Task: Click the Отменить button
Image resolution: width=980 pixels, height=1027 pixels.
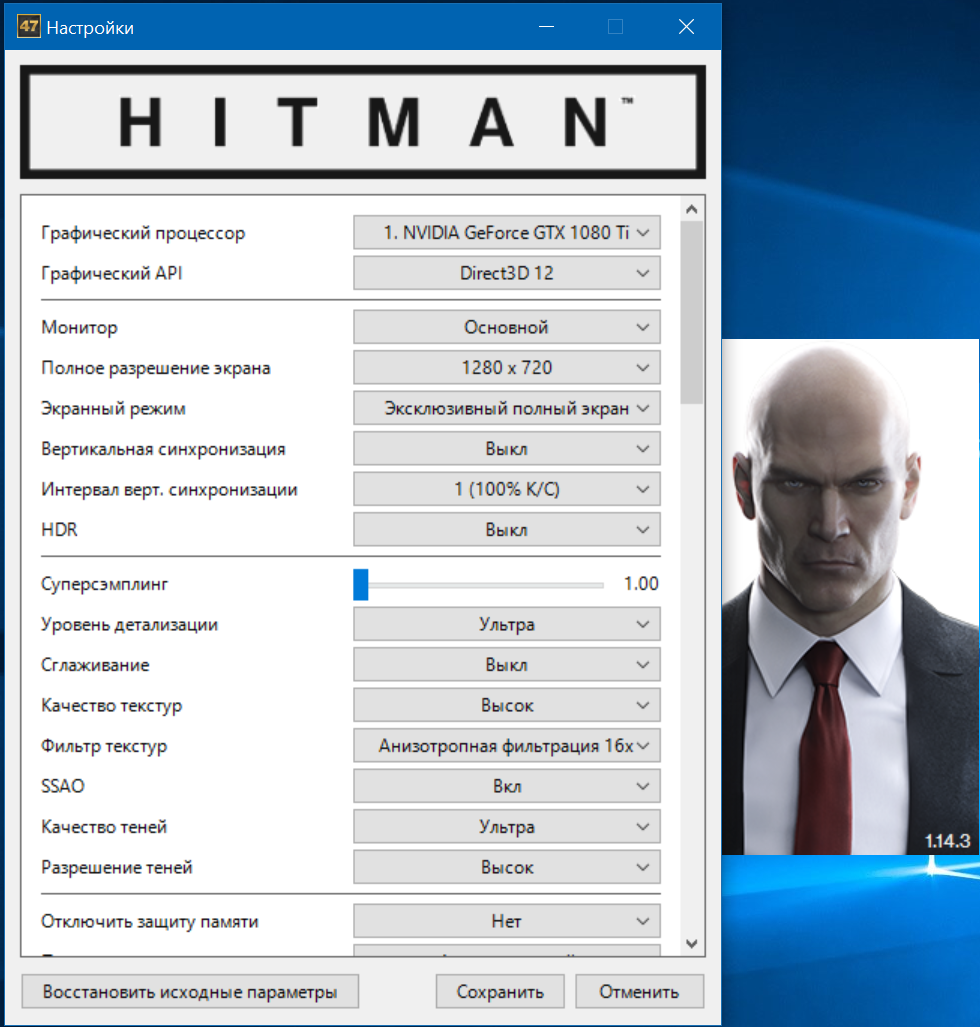Action: (x=639, y=992)
